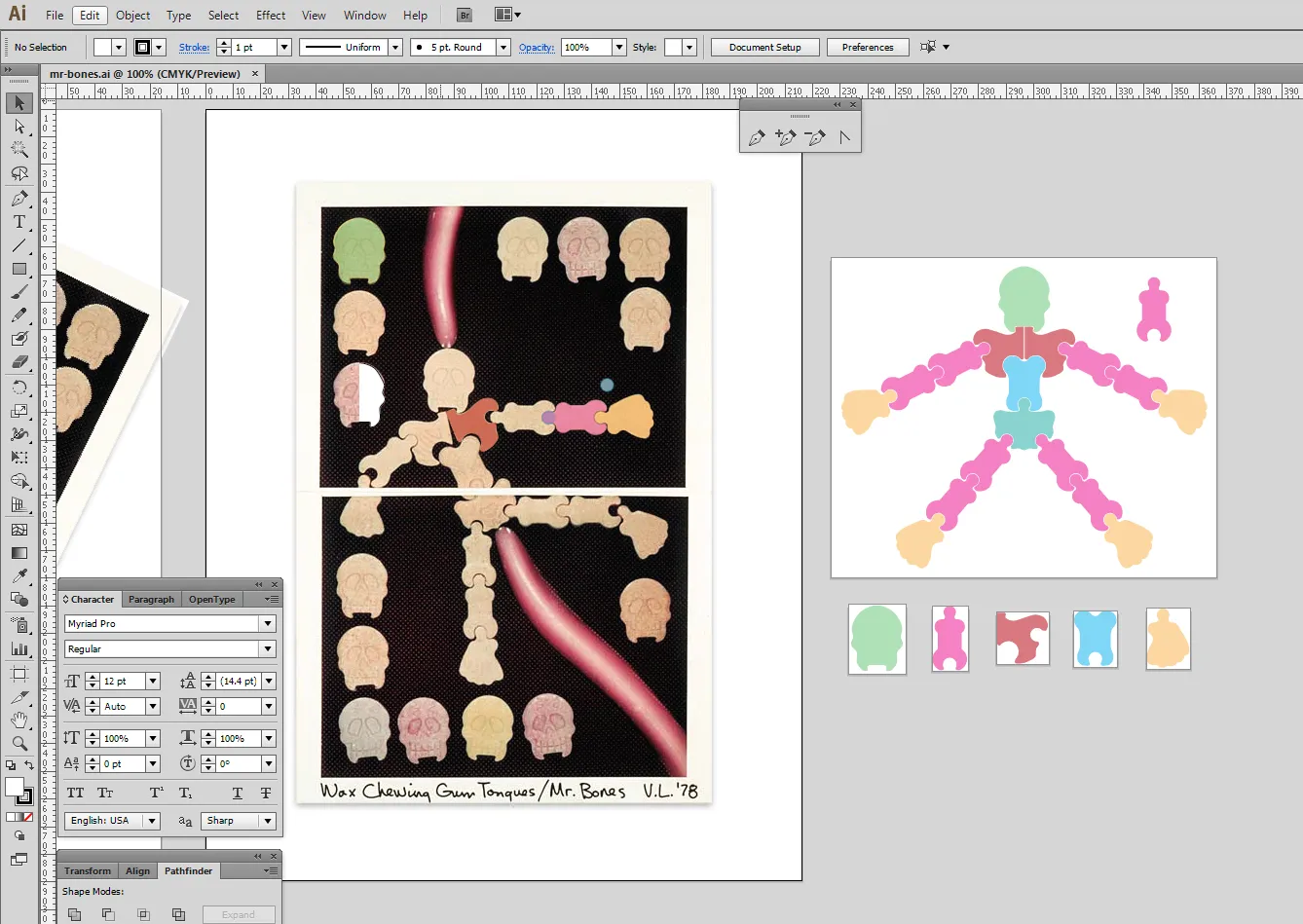Switch to the Align tab
Screen dimensions: 1303x924
point(138,871)
